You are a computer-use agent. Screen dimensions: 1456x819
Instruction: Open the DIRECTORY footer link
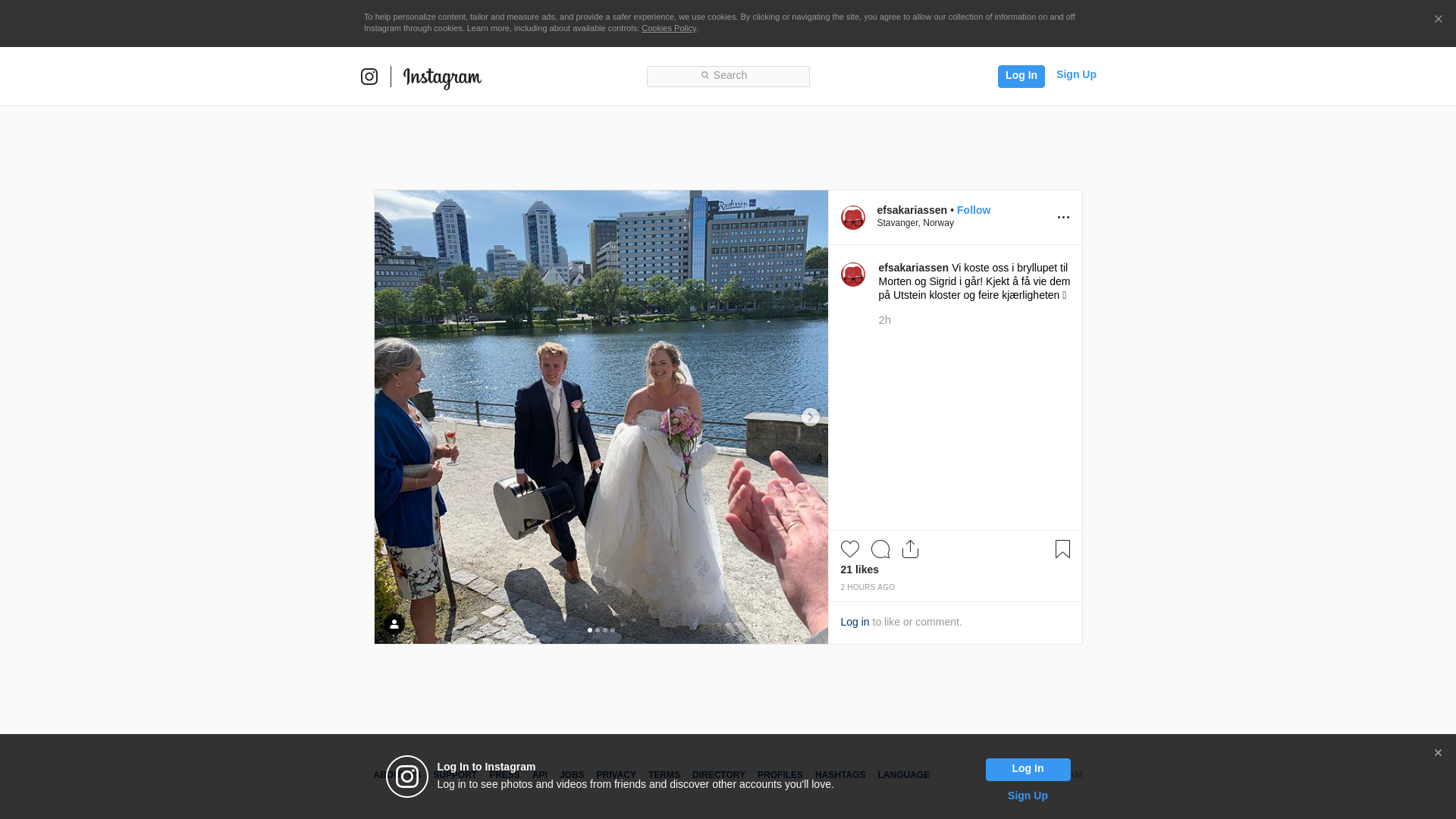pyautogui.click(x=719, y=775)
